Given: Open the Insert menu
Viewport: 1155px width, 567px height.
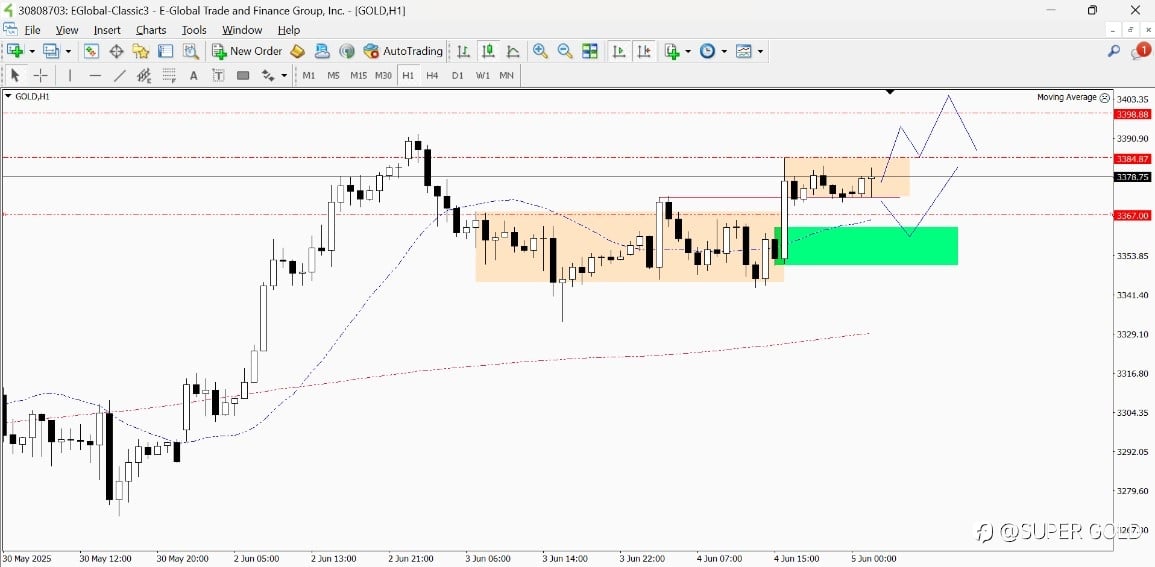Looking at the screenshot, I should [107, 30].
